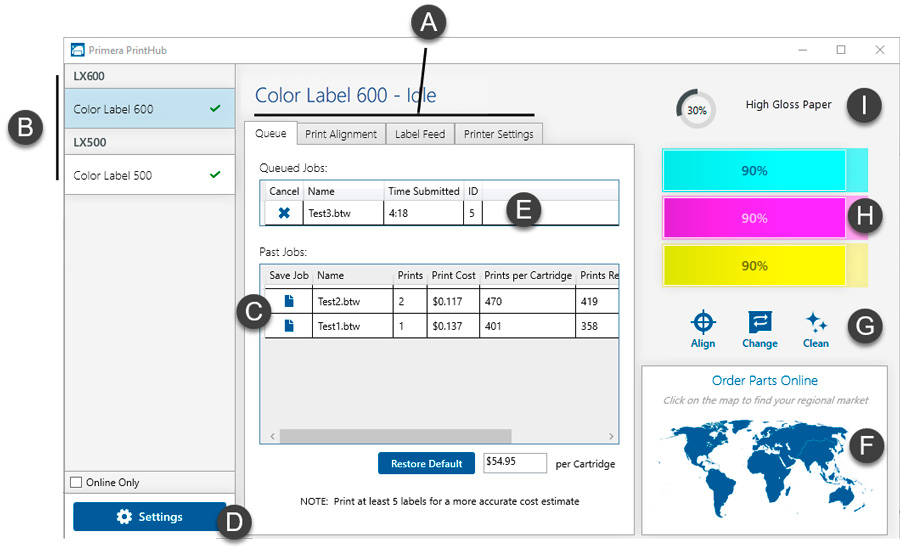Open the Settings button
This screenshot has height=551, width=900.
click(x=149, y=517)
